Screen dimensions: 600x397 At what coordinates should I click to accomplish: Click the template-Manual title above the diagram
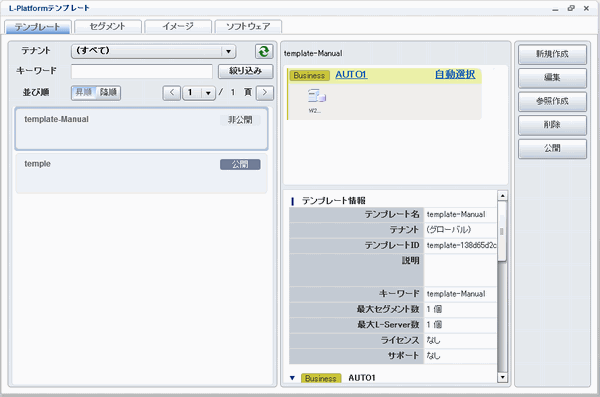tap(313, 54)
